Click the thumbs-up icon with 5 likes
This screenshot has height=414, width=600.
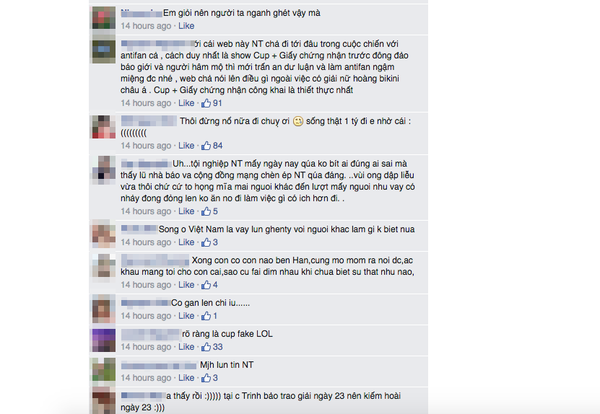tap(206, 211)
